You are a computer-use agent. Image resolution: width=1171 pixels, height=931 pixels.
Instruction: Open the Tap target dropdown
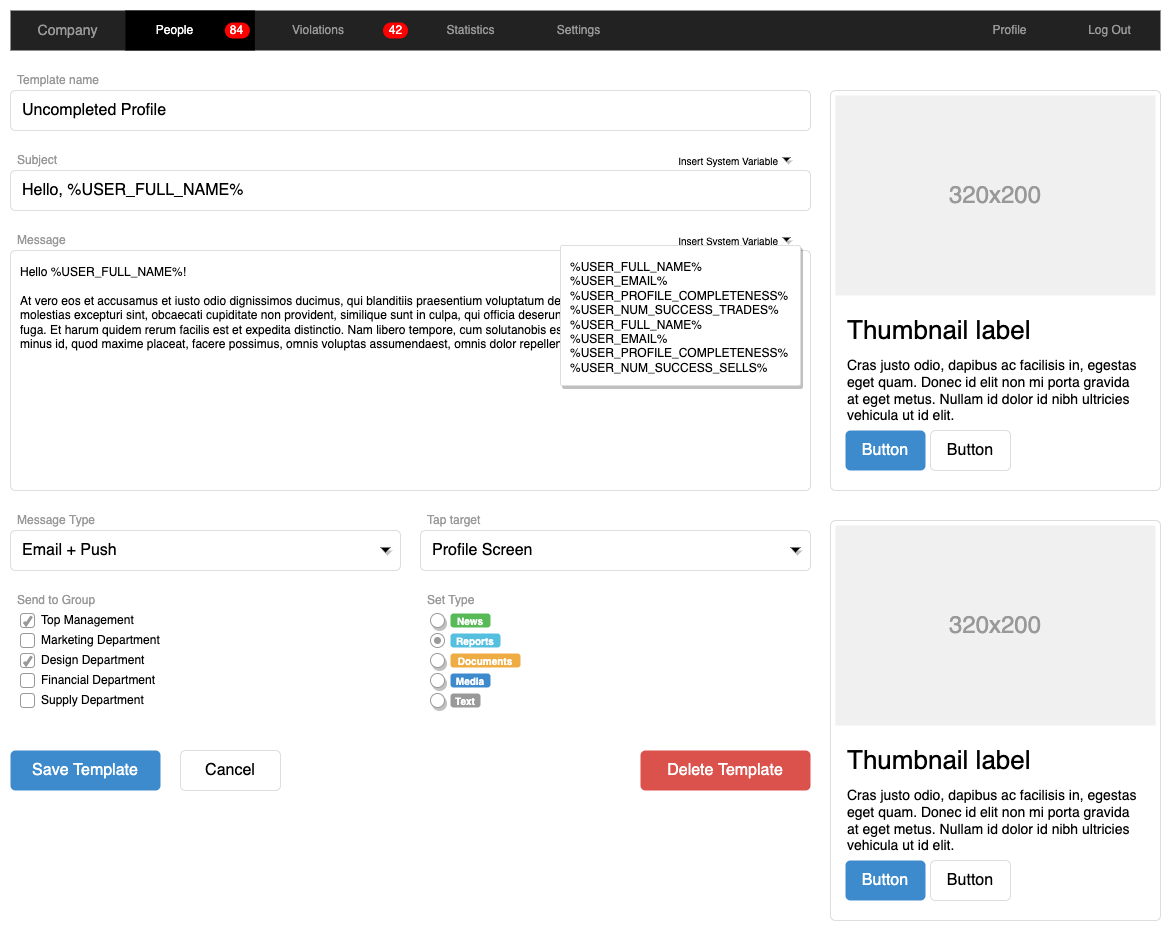click(615, 550)
